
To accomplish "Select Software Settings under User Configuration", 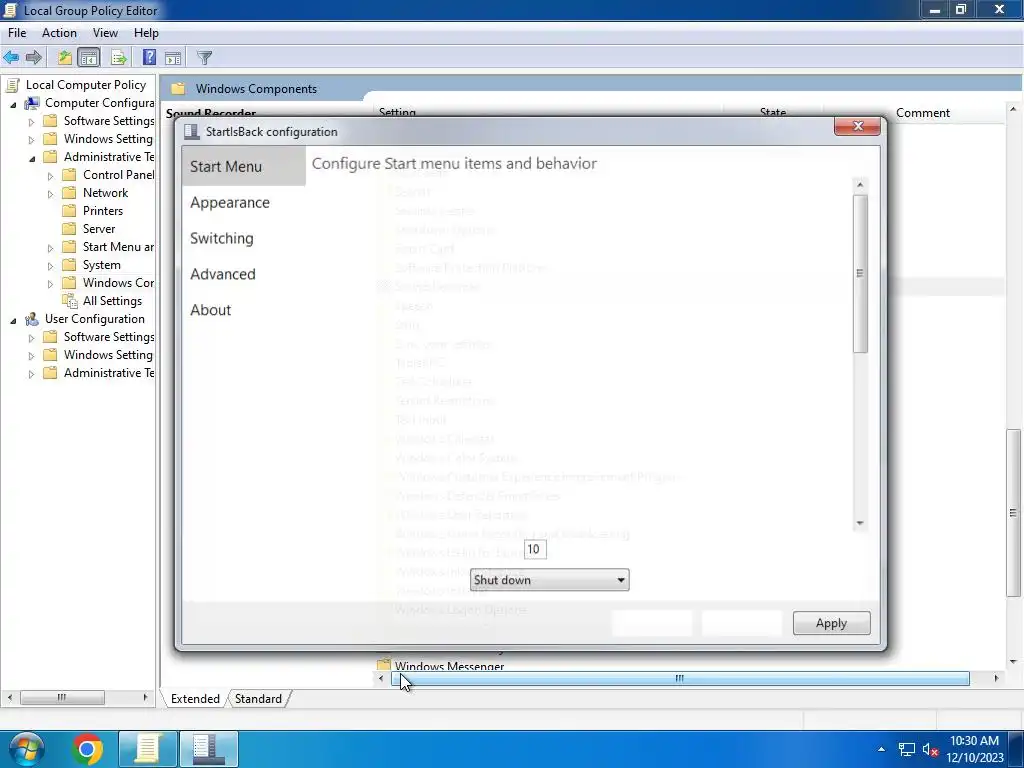I will click(108, 337).
